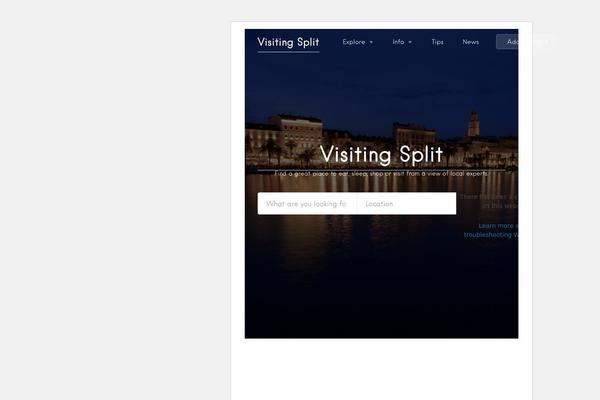Click the white card area below the hero image
The width and height of the screenshot is (600, 400).
pos(381,369)
